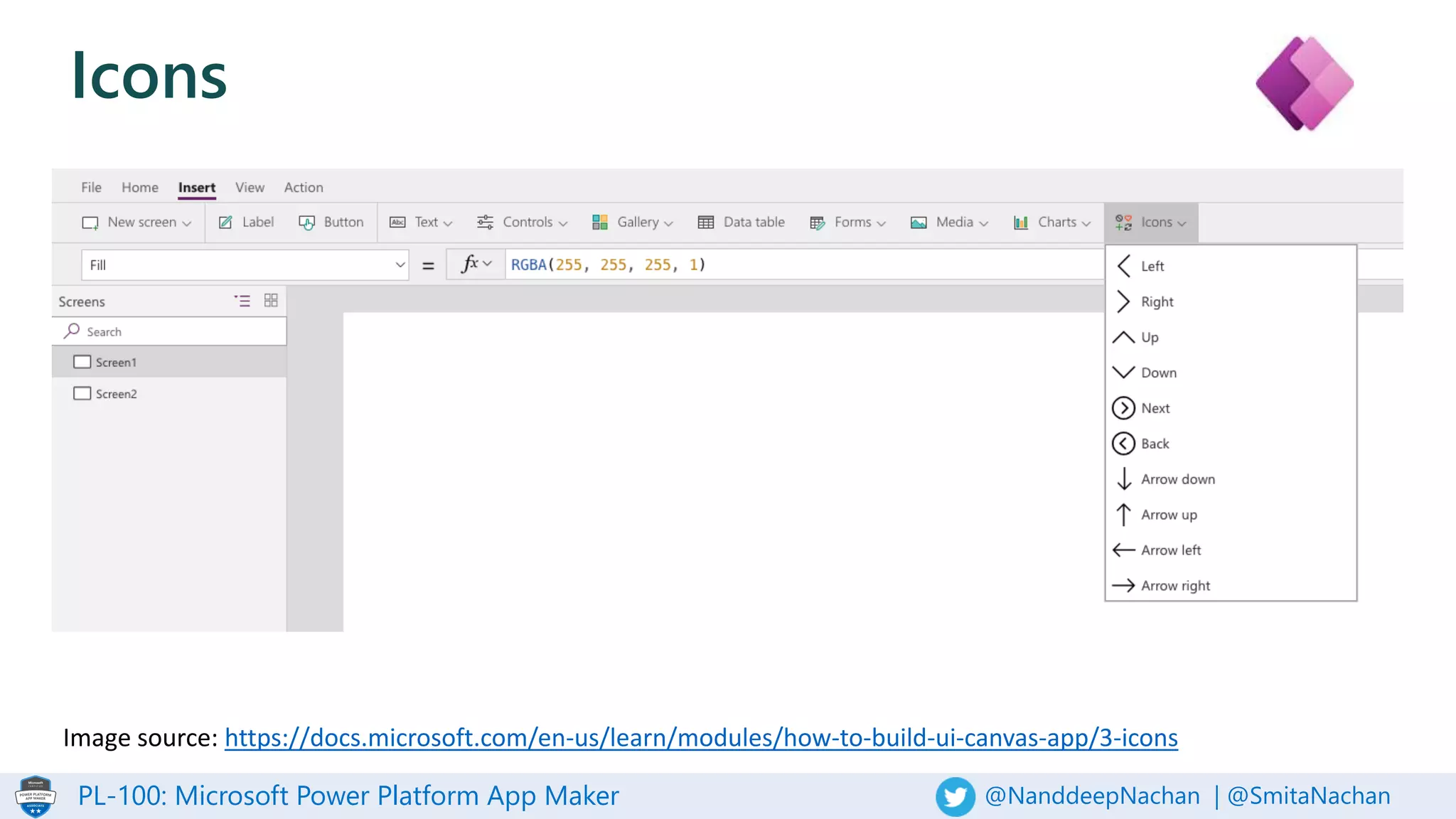Expand the Text dropdown chevron

[448, 223]
